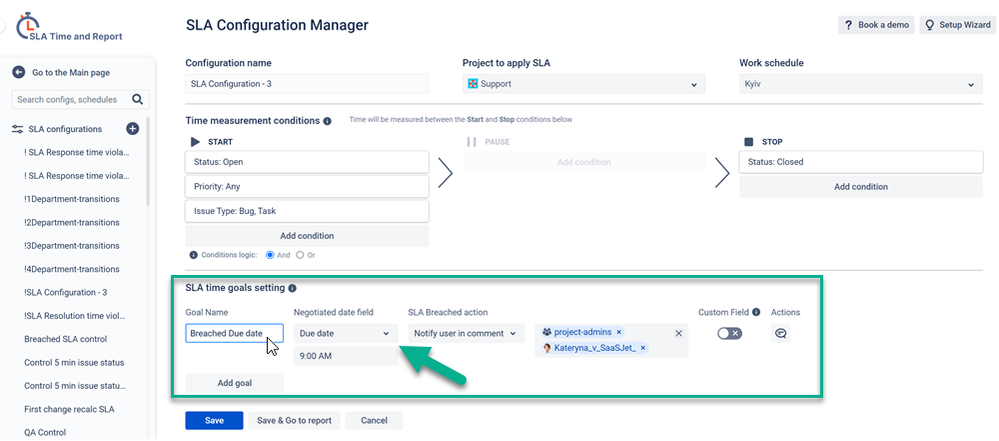Viewport: 999px width, 441px height.
Task: Click the Goal Name input field
Action: pyautogui.click(x=234, y=333)
